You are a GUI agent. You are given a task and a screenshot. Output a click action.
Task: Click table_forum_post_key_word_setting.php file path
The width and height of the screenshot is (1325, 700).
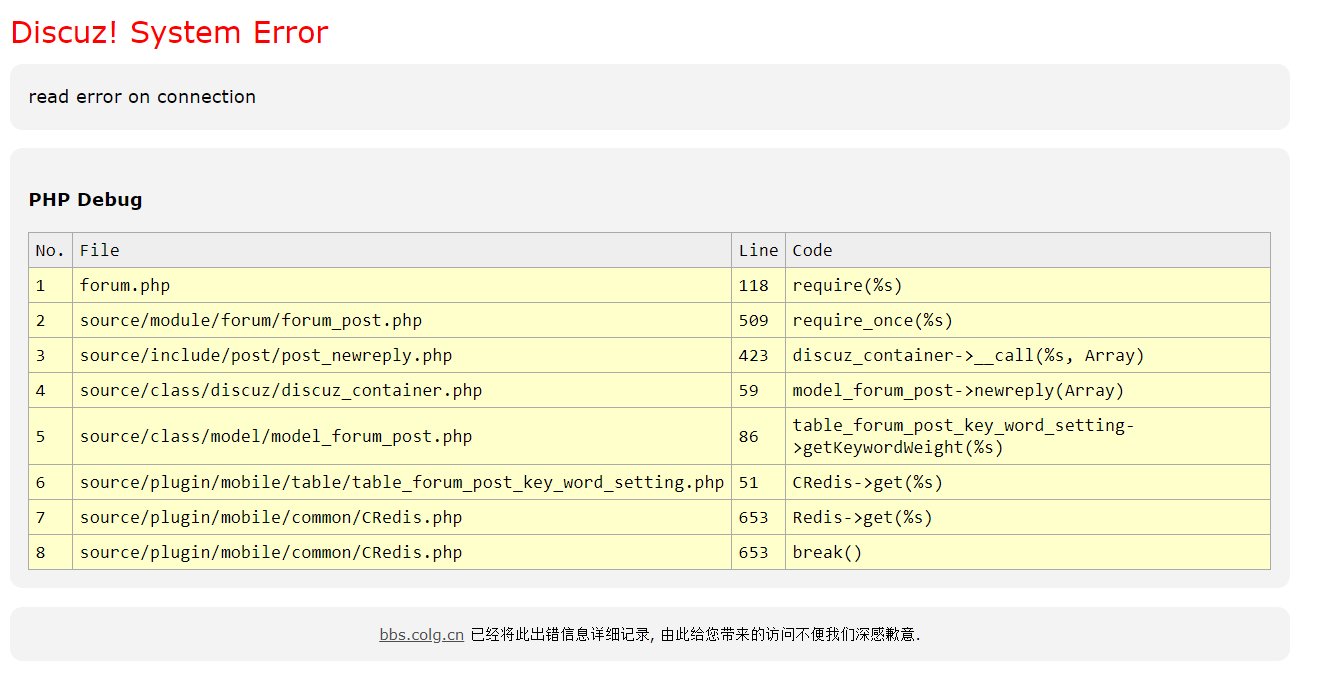(402, 482)
